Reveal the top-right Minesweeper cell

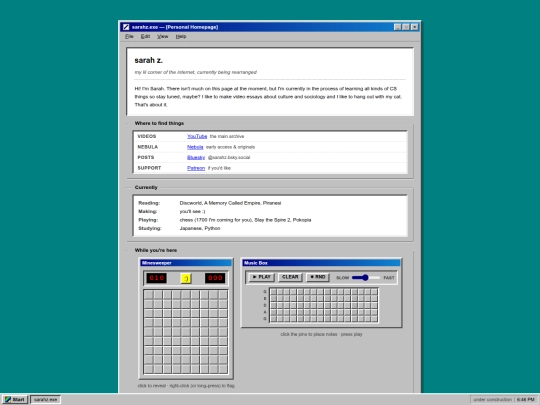pyautogui.click(x=223, y=295)
